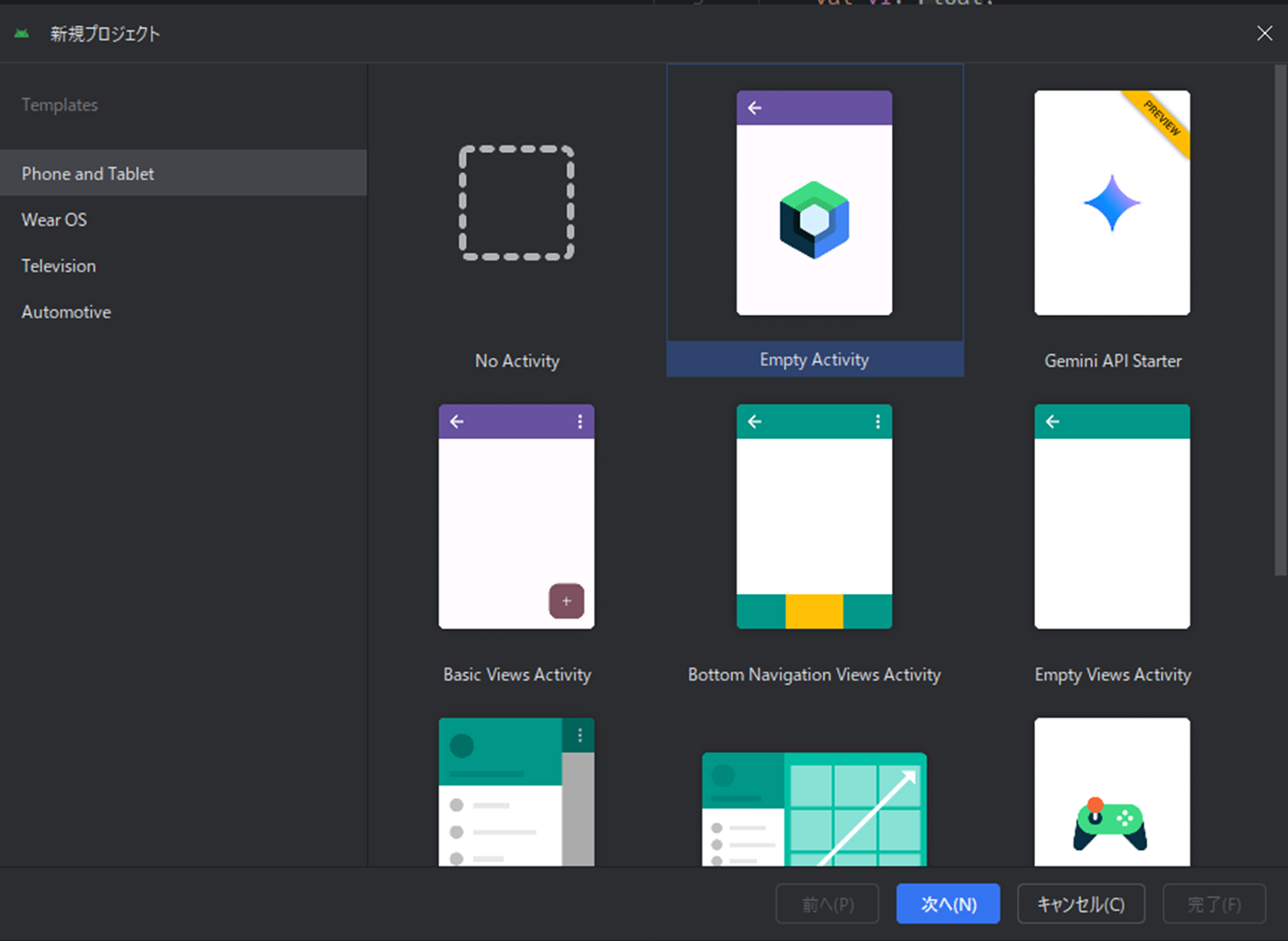Image resolution: width=1288 pixels, height=941 pixels.
Task: Click the キャンセル(C) cancel button
Action: coord(1081,904)
